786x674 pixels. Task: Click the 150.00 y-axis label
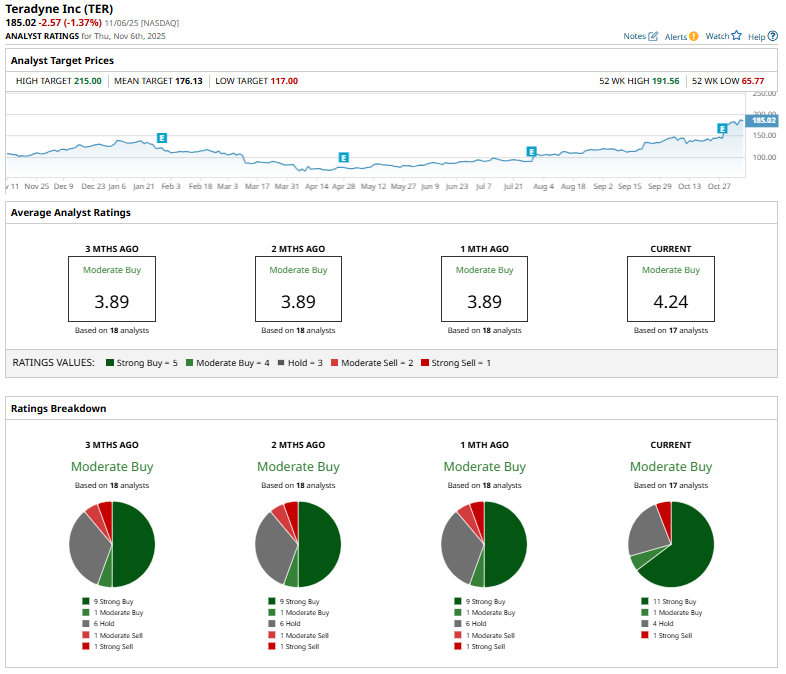tap(764, 135)
